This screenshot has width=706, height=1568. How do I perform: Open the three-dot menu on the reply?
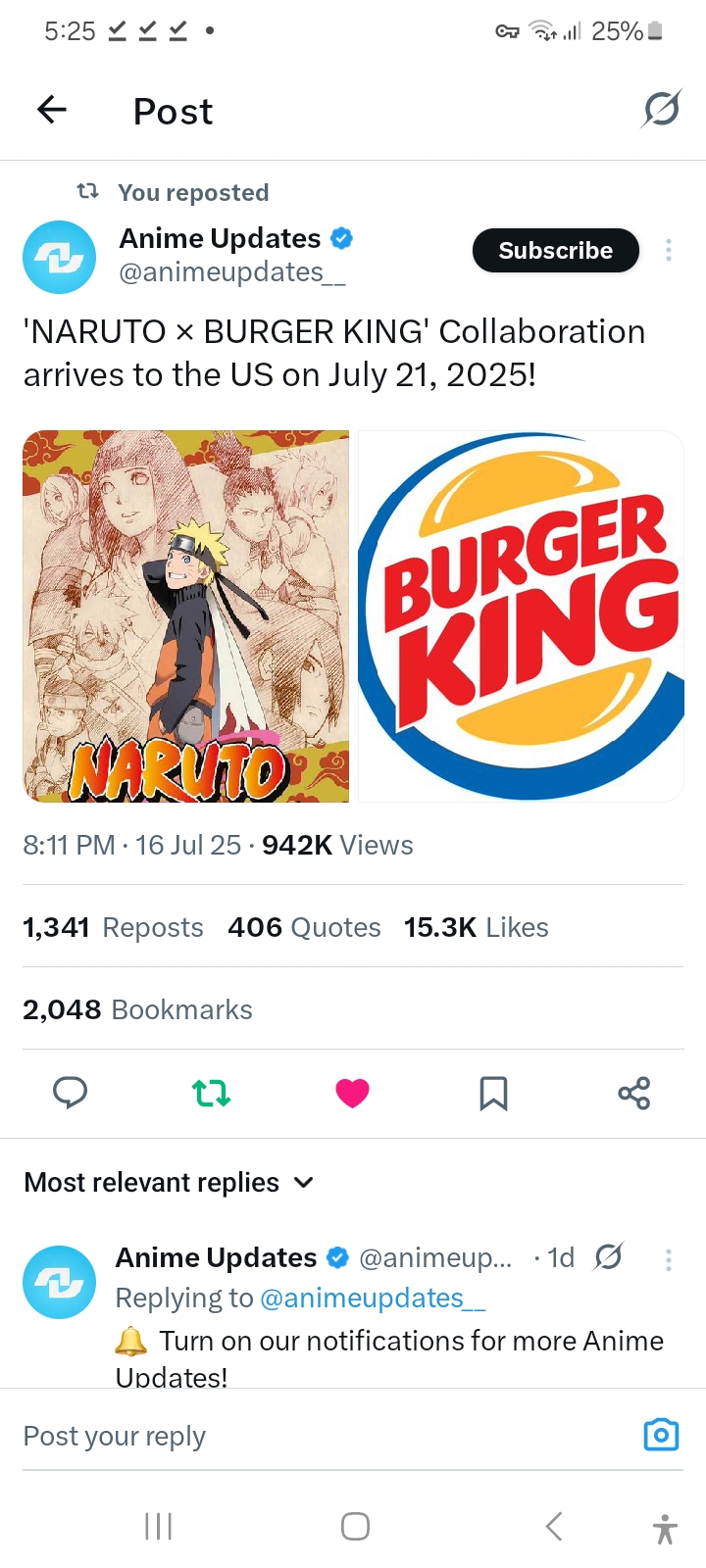(x=669, y=1259)
